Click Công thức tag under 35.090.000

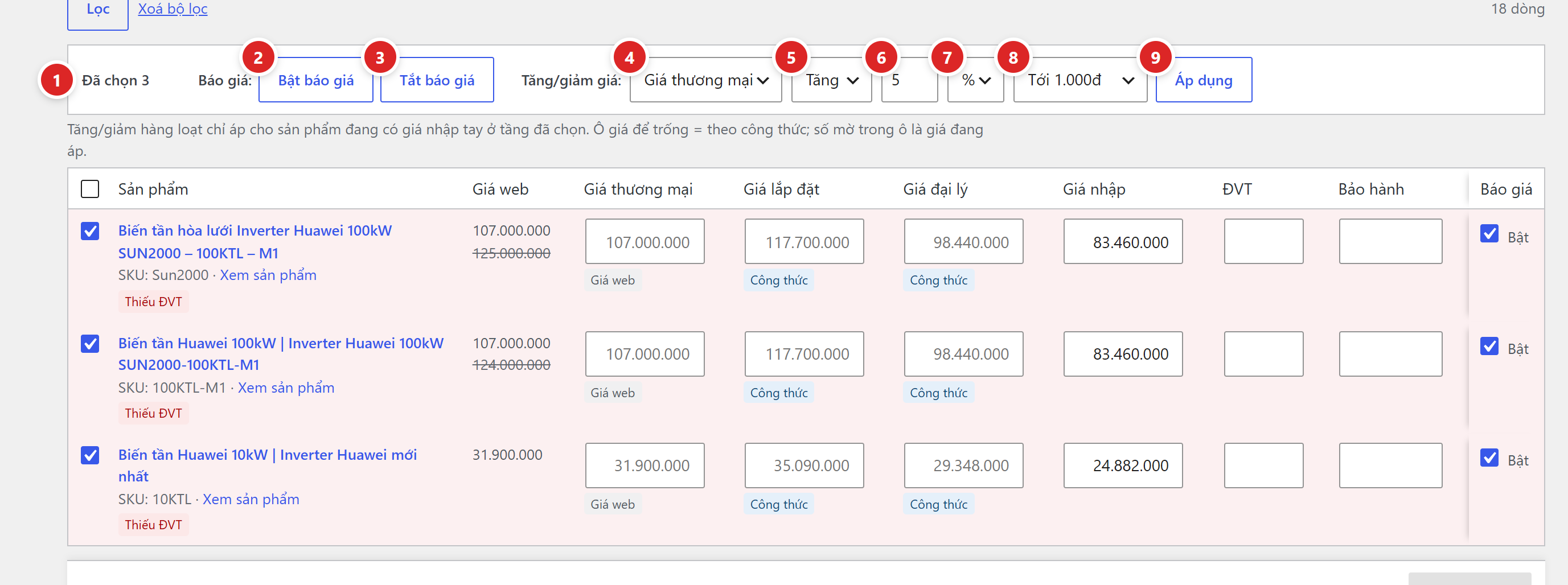tap(779, 505)
